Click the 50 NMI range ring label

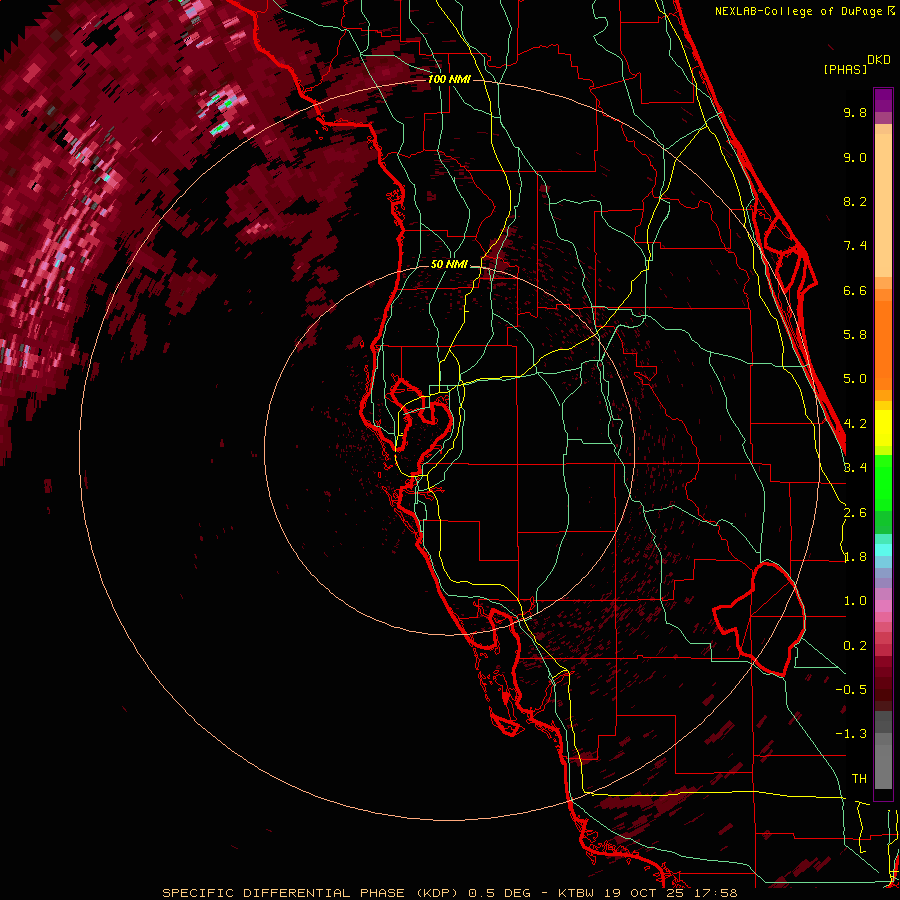pyautogui.click(x=449, y=264)
